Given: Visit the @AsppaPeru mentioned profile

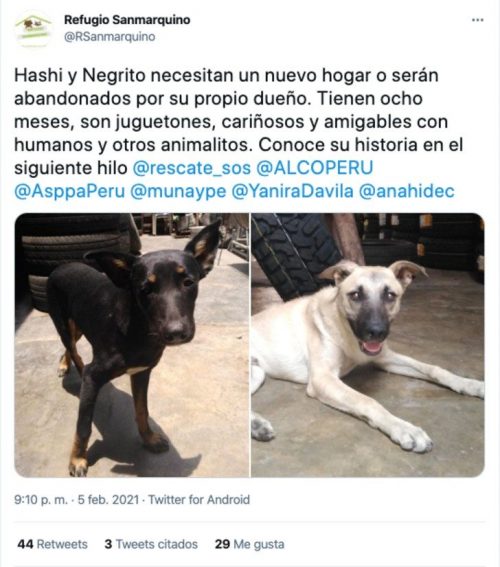Looking at the screenshot, I should pos(69,191).
